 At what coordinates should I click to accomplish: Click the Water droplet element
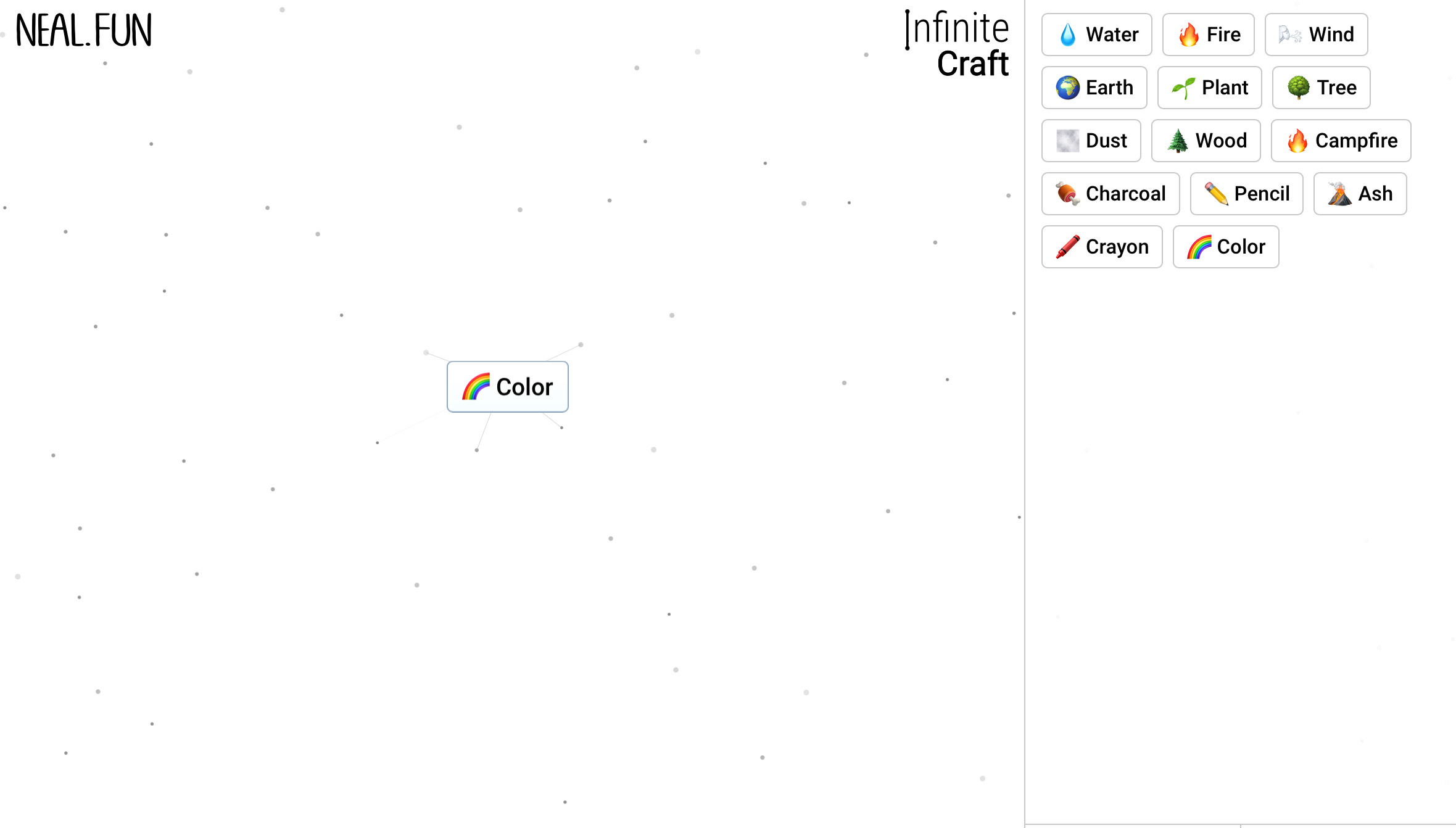pyautogui.click(x=1096, y=35)
